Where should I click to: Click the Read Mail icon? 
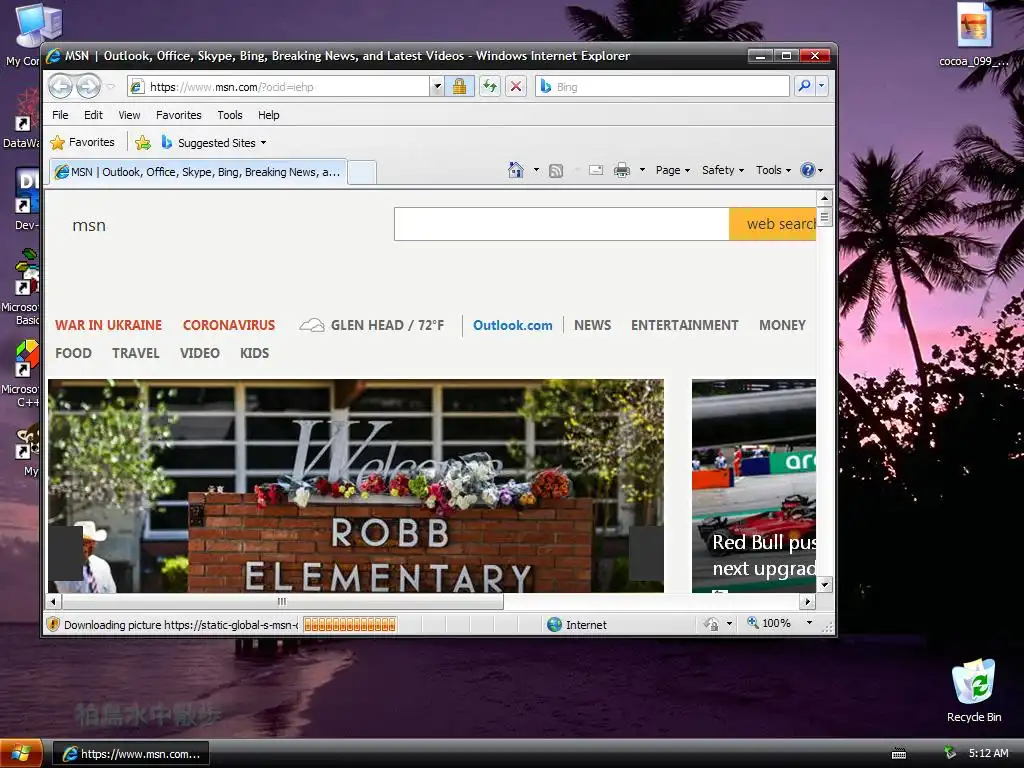596,170
